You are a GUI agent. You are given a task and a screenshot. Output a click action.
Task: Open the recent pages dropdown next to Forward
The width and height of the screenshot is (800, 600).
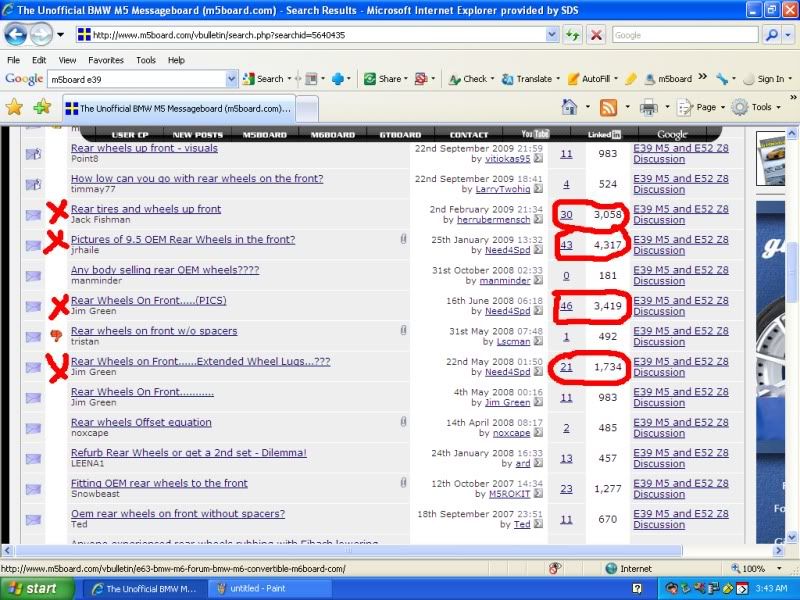pos(60,35)
